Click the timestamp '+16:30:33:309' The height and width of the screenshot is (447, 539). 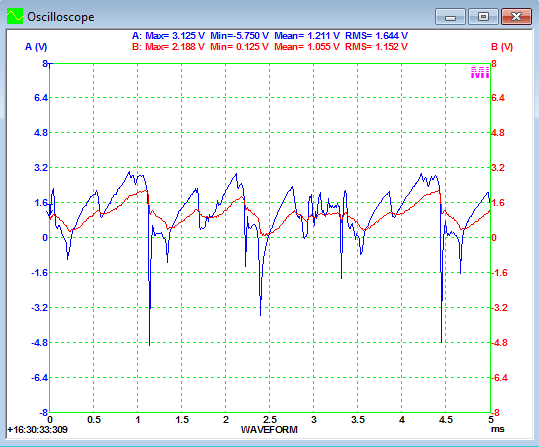(x=37, y=429)
